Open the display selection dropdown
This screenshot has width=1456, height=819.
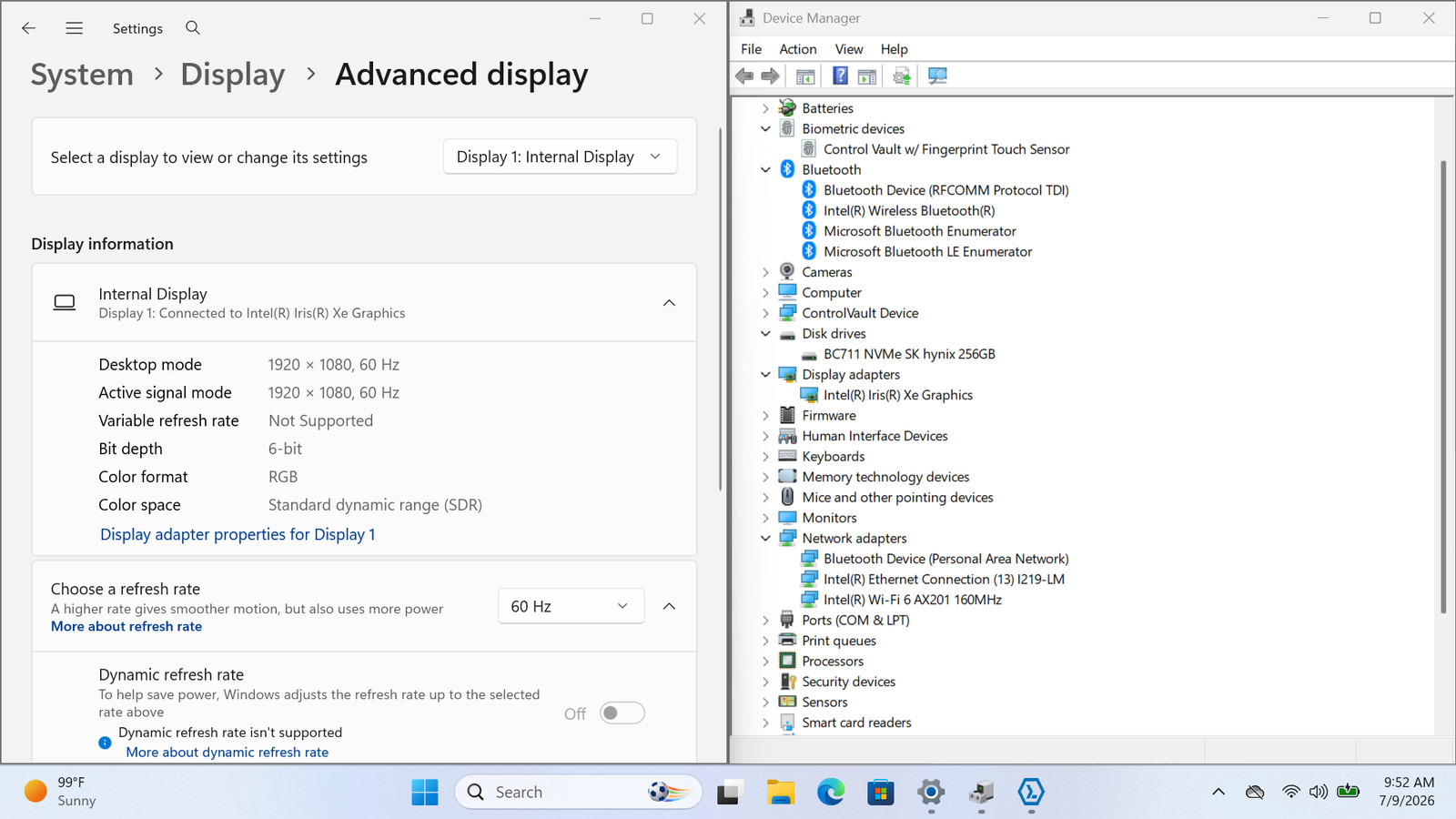(560, 157)
